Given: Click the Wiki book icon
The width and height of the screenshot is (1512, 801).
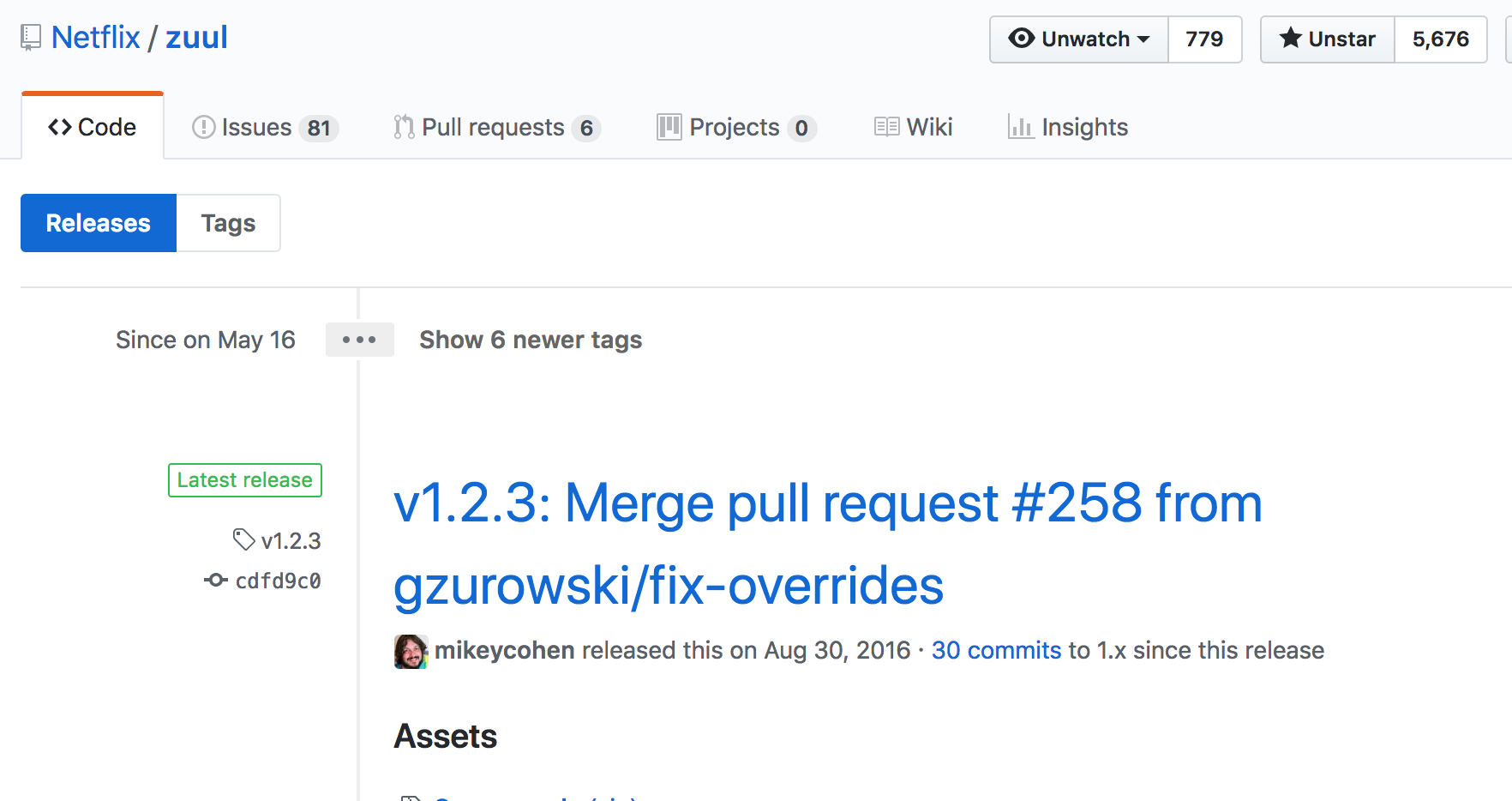Looking at the screenshot, I should tap(886, 127).
